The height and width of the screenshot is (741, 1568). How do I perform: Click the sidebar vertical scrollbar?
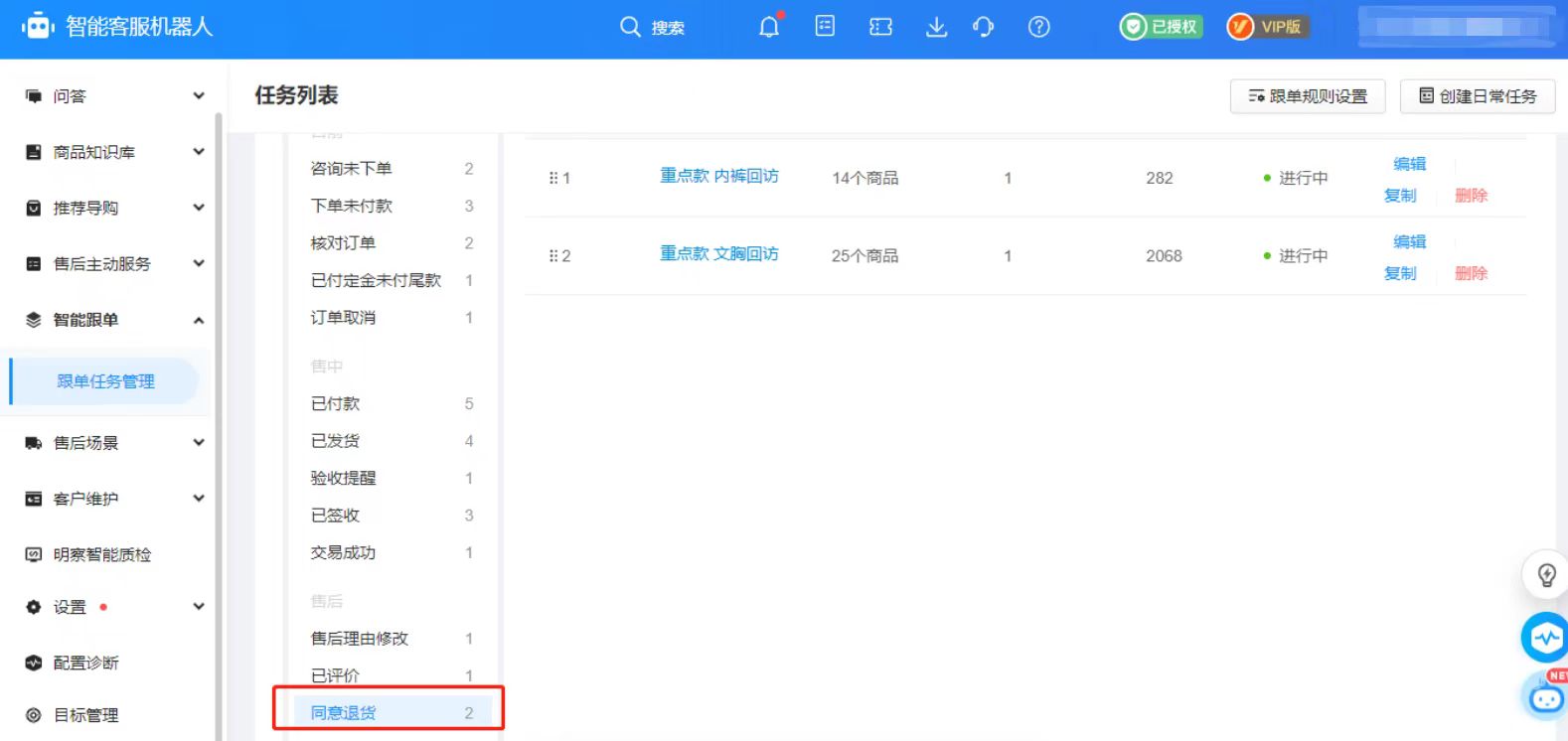(x=219, y=427)
